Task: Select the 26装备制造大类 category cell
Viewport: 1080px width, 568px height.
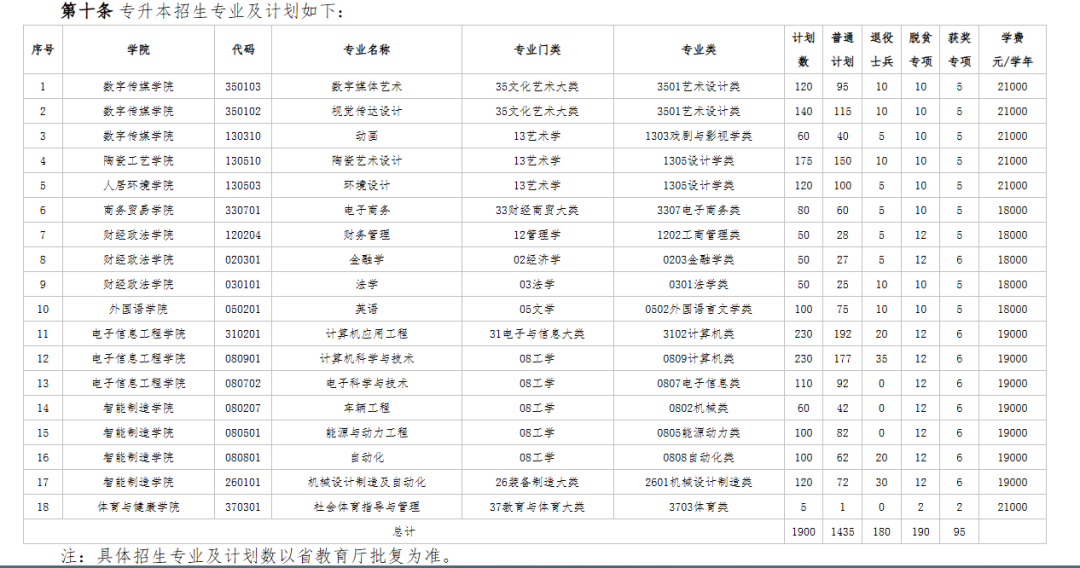Action: click(x=537, y=483)
